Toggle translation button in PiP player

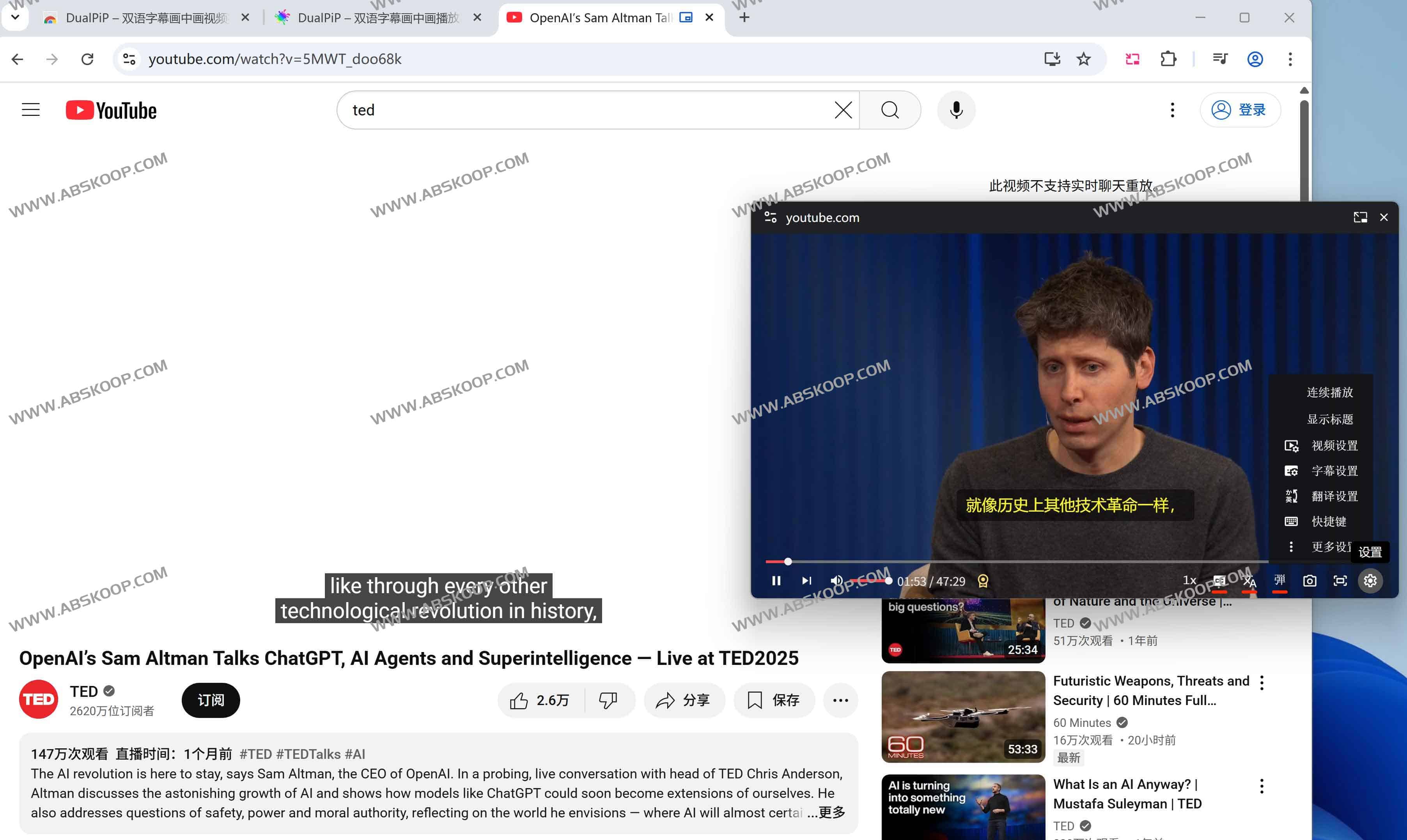(1250, 581)
